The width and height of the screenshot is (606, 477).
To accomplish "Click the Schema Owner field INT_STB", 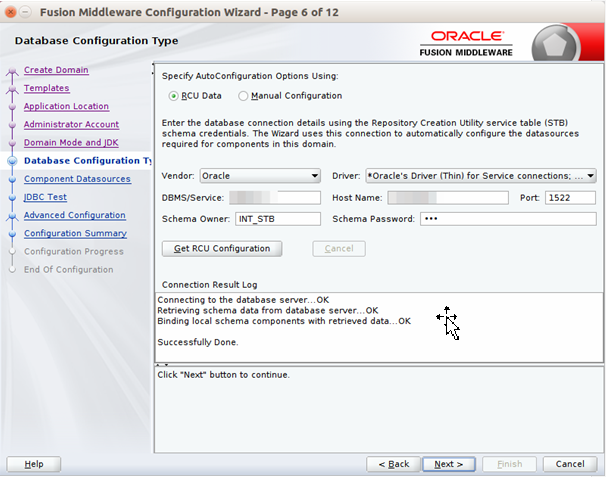I will point(277,219).
